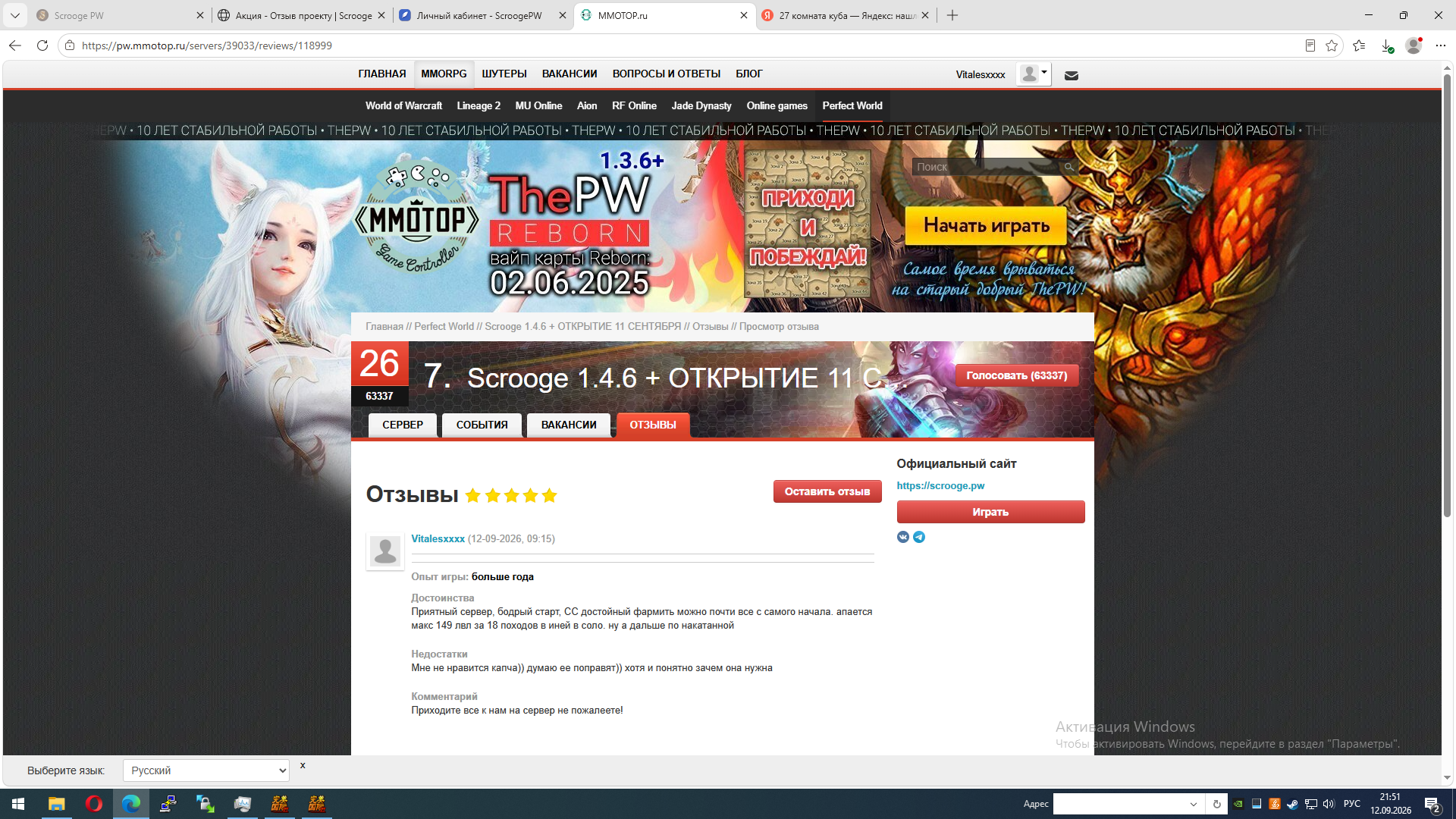Screen dimensions: 1456x819
Task: Open the БЛОГ top menu item
Action: [749, 74]
